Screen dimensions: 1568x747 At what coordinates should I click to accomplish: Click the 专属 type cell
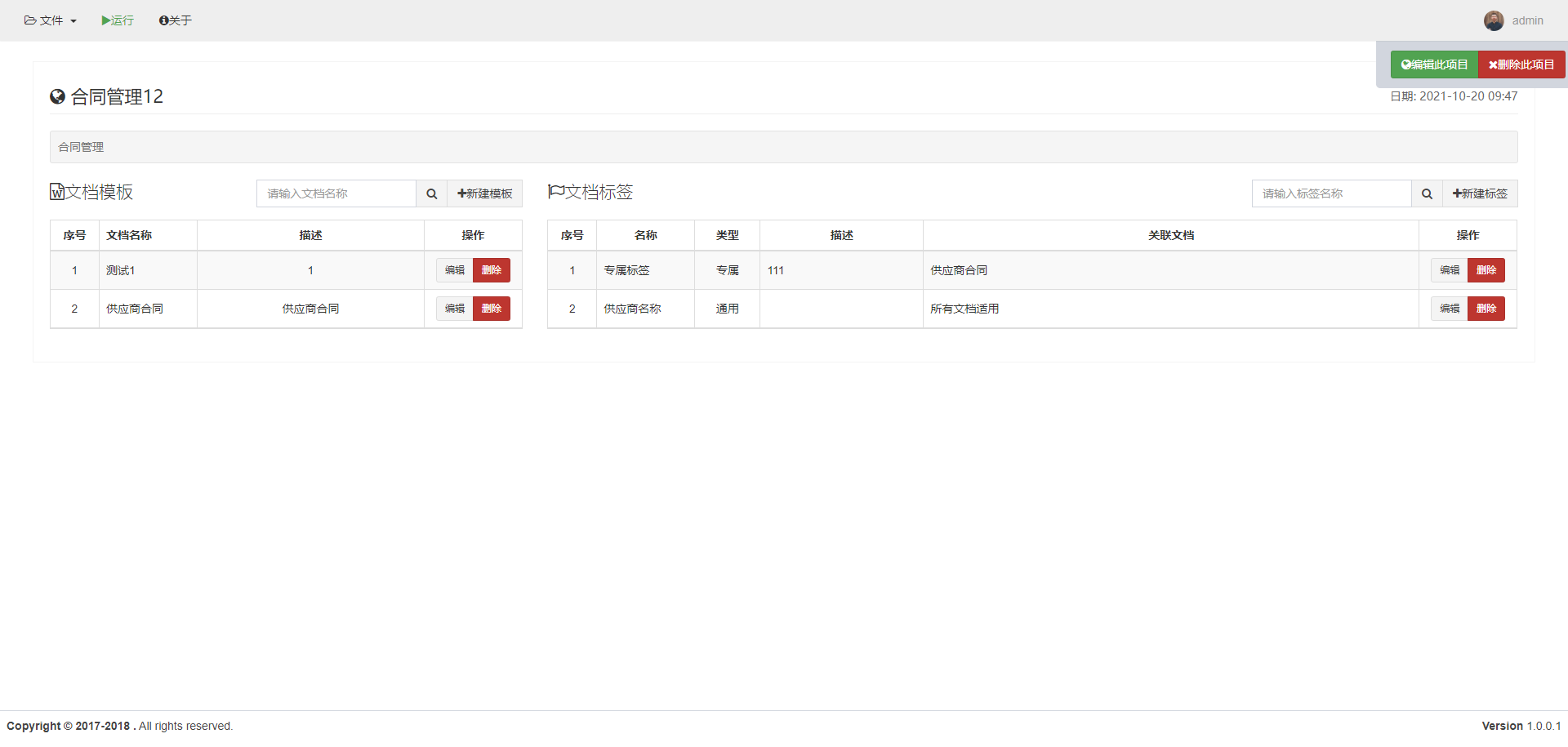coord(727,270)
